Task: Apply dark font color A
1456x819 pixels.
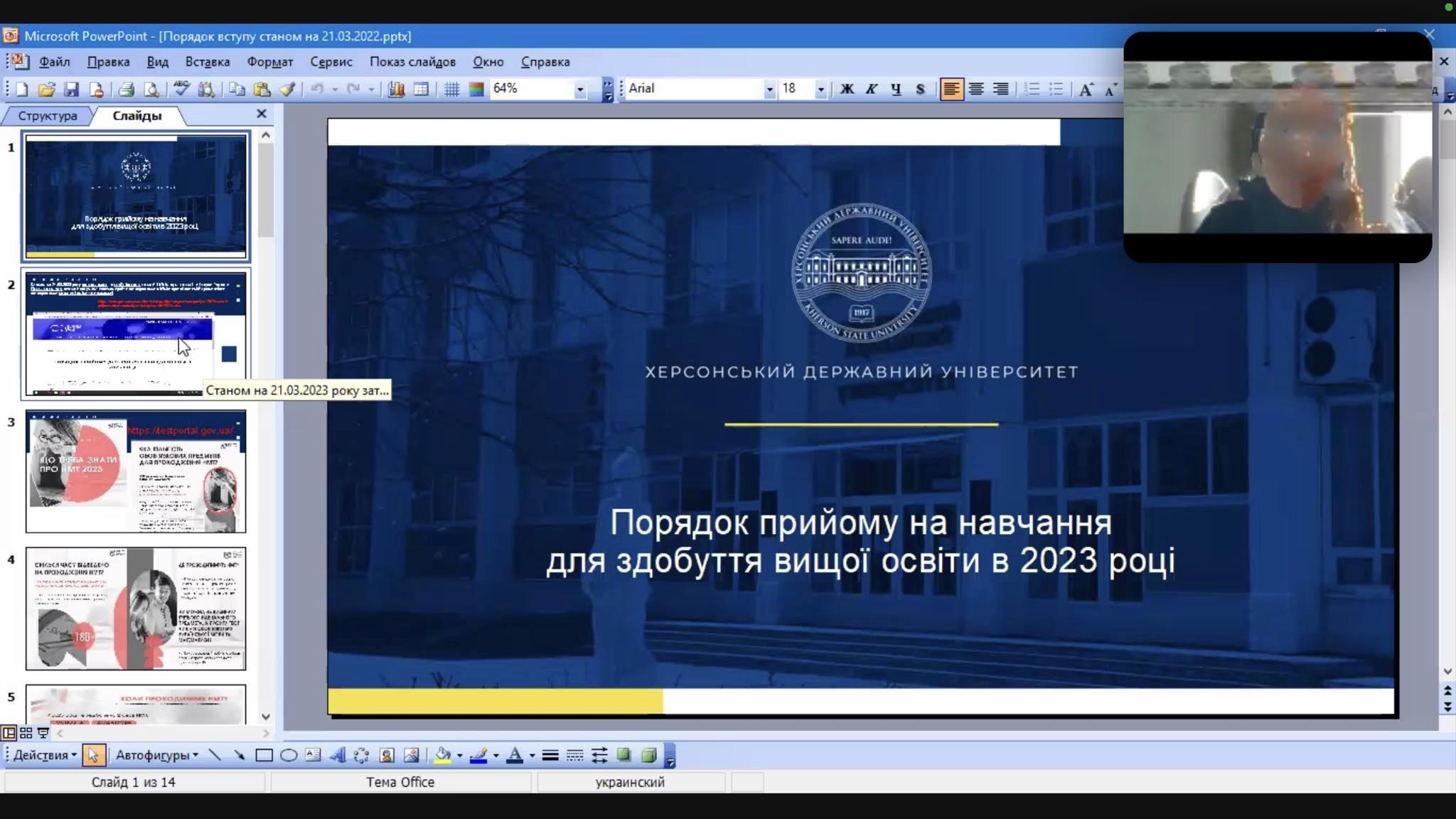Action: (515, 755)
